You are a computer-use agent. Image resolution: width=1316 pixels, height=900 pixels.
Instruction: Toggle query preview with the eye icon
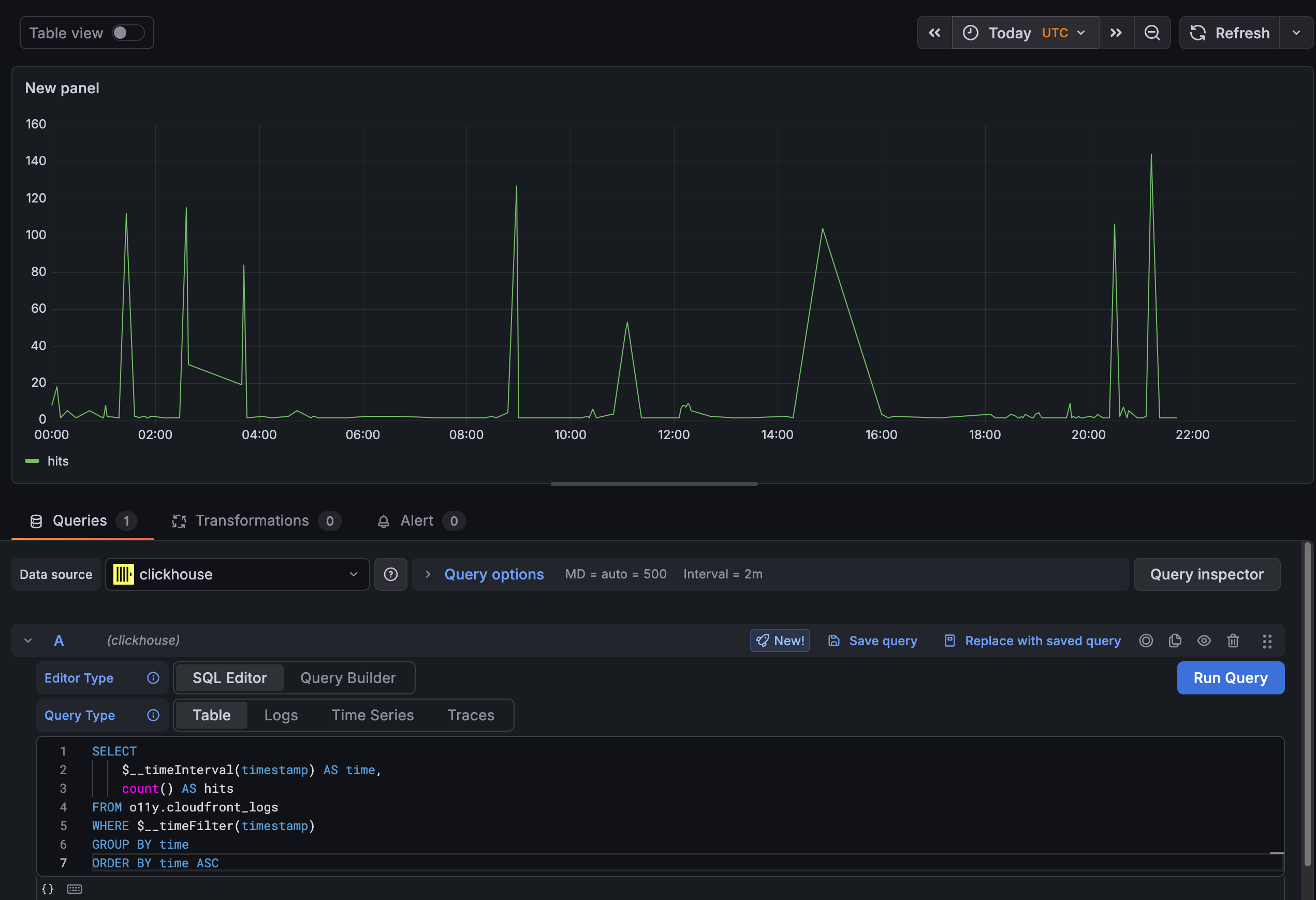tap(1204, 641)
